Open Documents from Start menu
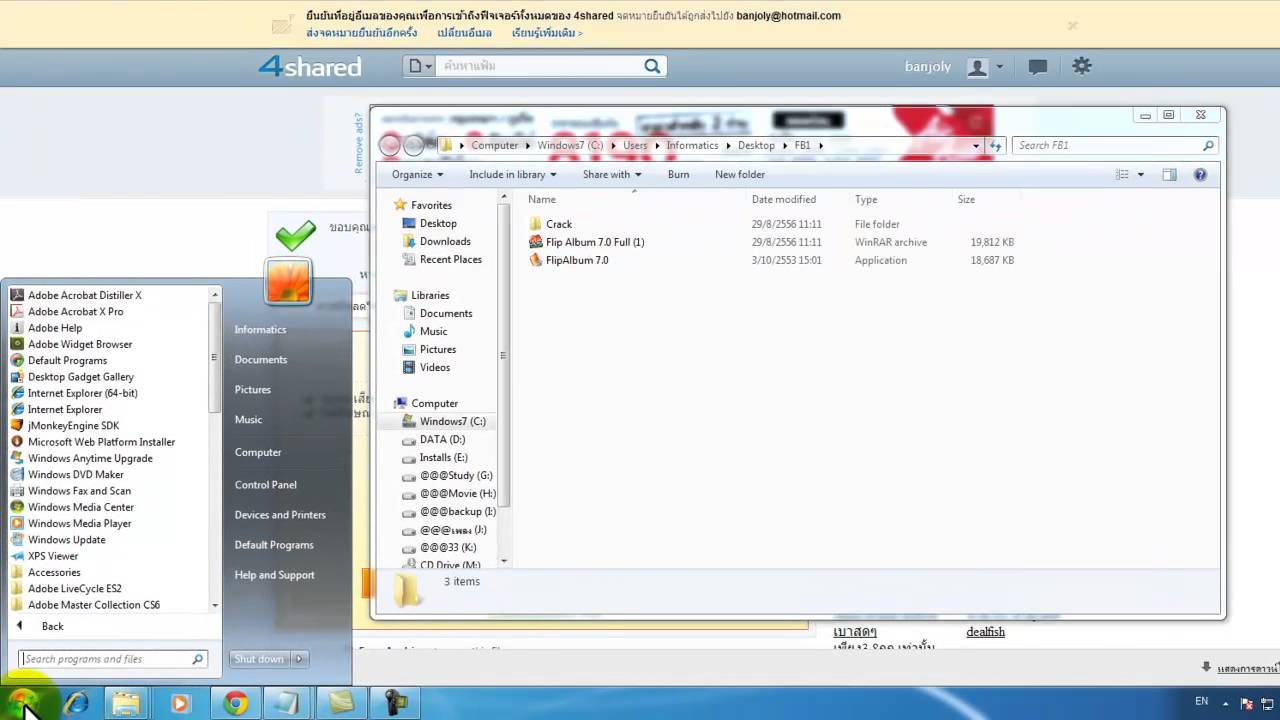The width and height of the screenshot is (1280, 720). tap(260, 359)
